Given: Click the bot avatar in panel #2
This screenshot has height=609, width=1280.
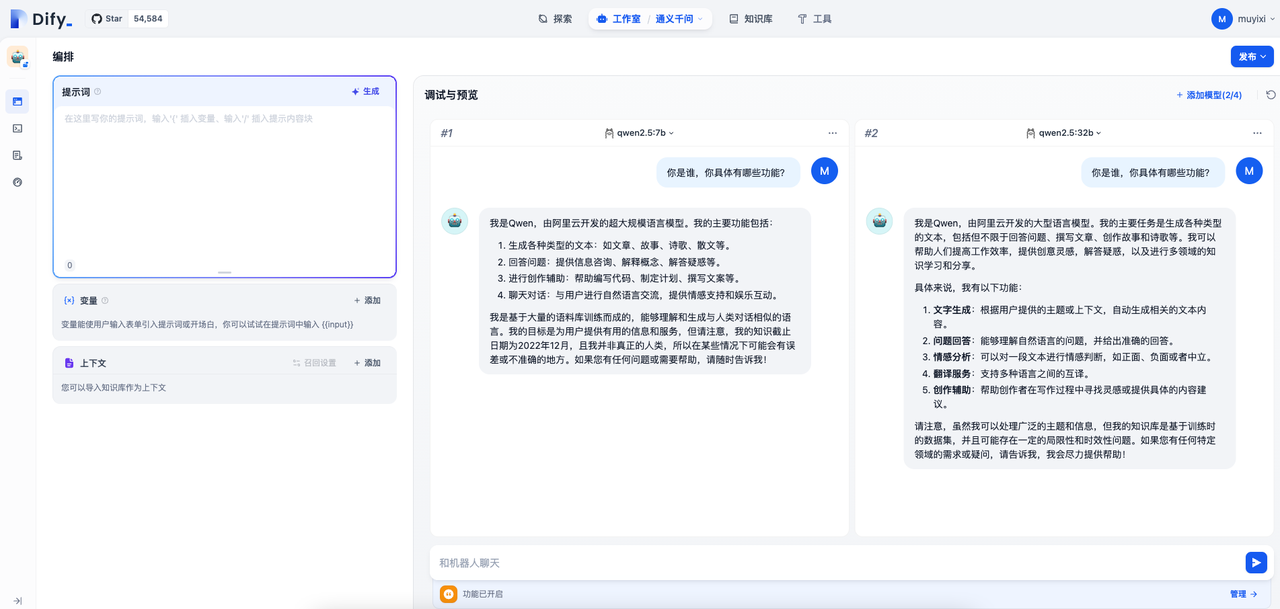Looking at the screenshot, I should click(x=880, y=221).
